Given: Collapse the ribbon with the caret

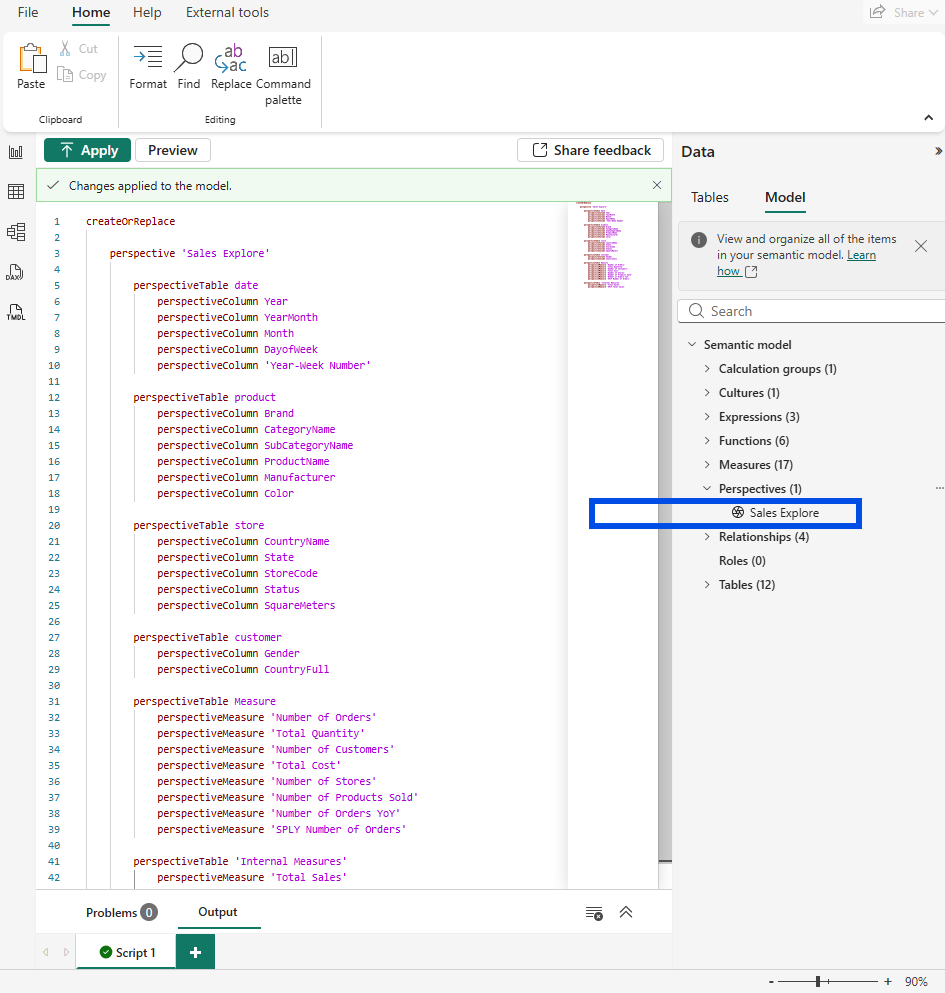Looking at the screenshot, I should point(929,118).
